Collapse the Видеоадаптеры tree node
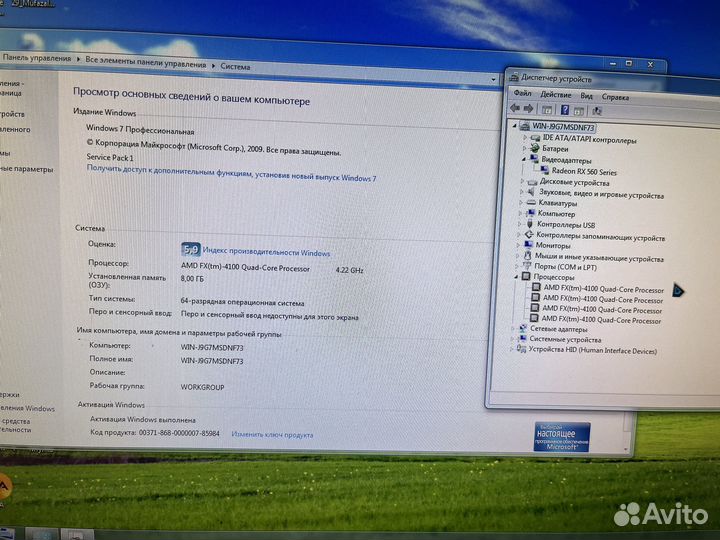720x540 pixels. (523, 159)
